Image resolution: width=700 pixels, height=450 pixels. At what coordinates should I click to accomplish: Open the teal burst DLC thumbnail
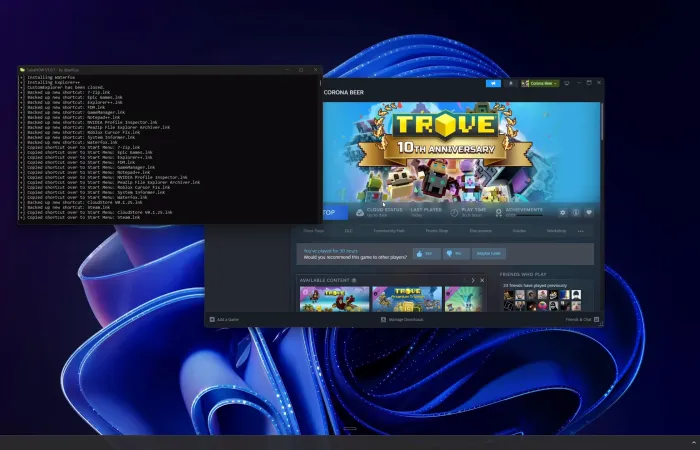pos(463,299)
